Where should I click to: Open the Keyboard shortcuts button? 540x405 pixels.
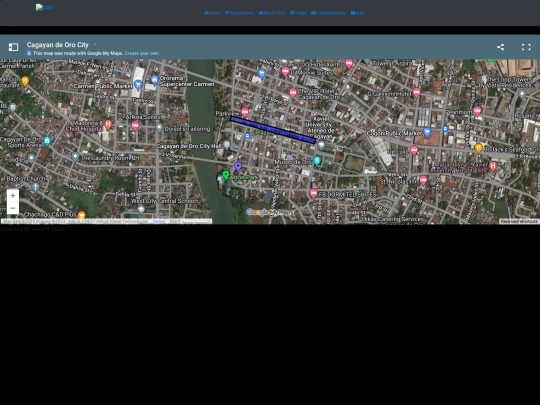coord(519,221)
